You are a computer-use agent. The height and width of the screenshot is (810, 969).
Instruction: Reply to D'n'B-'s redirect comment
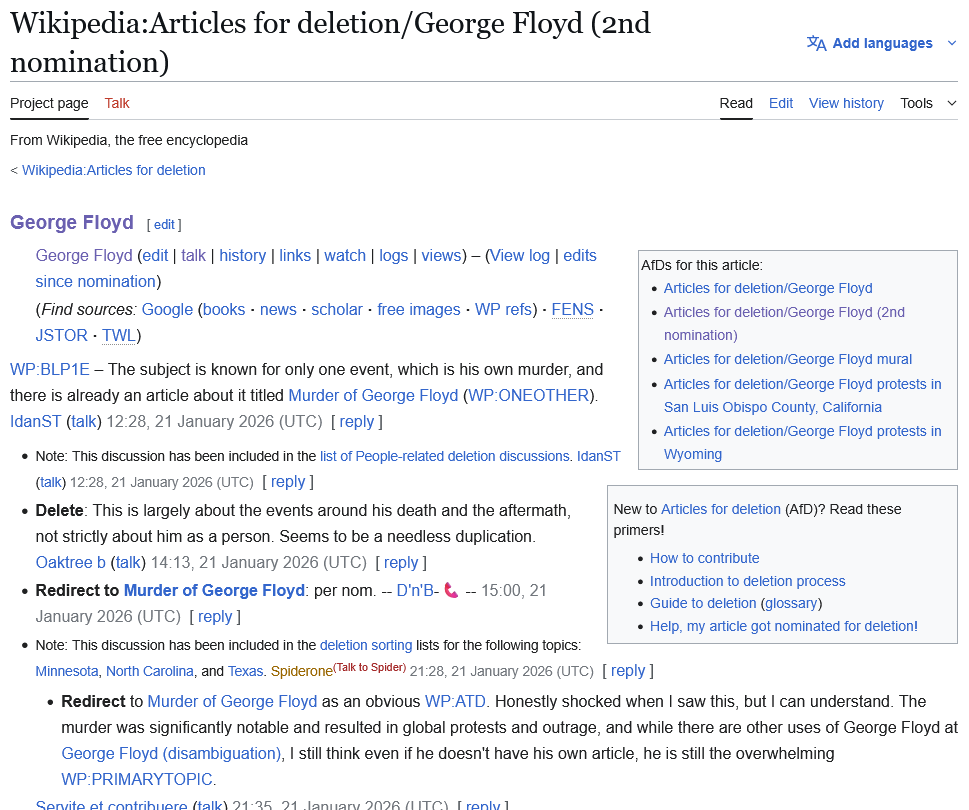215,617
